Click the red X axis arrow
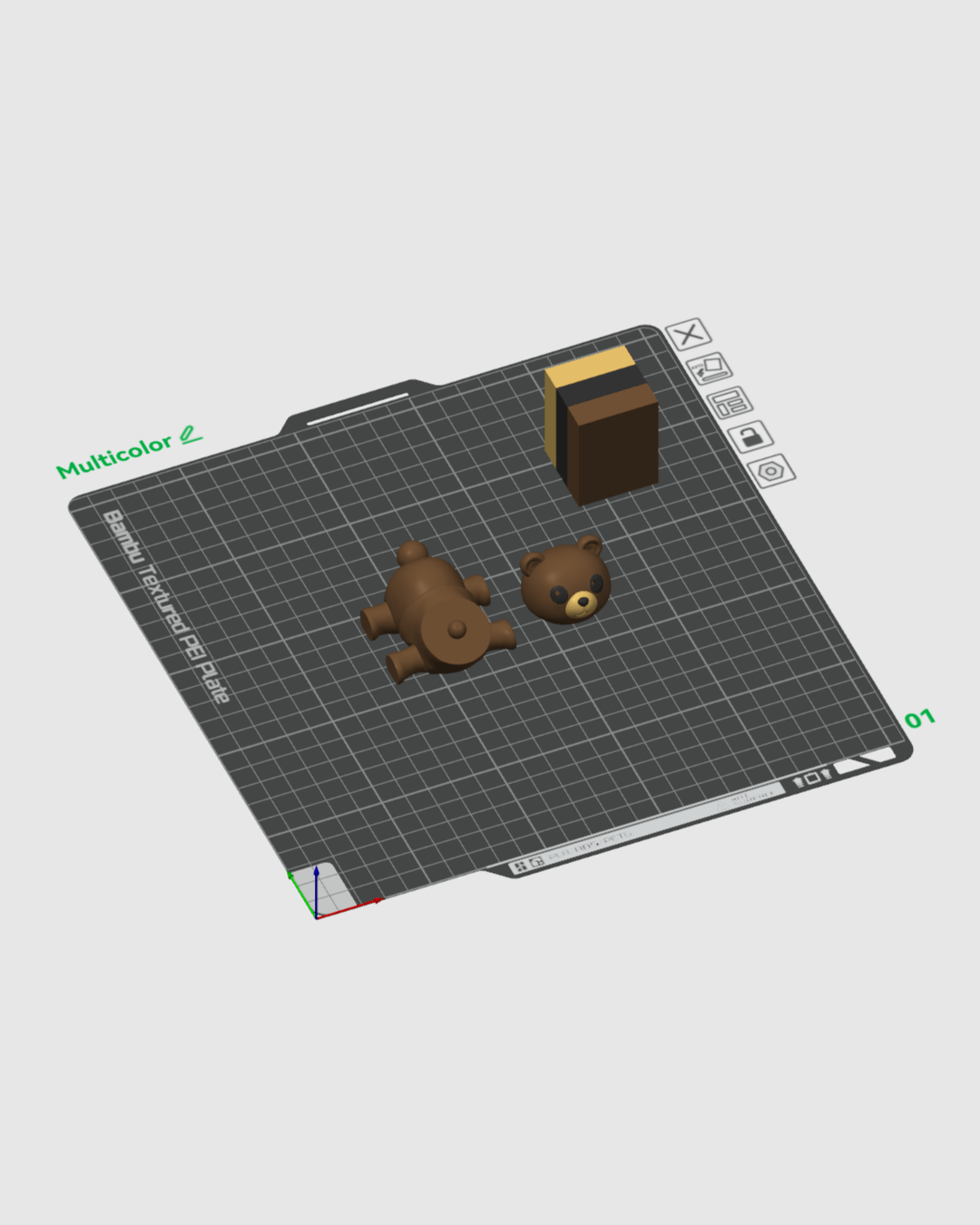 pos(367,904)
